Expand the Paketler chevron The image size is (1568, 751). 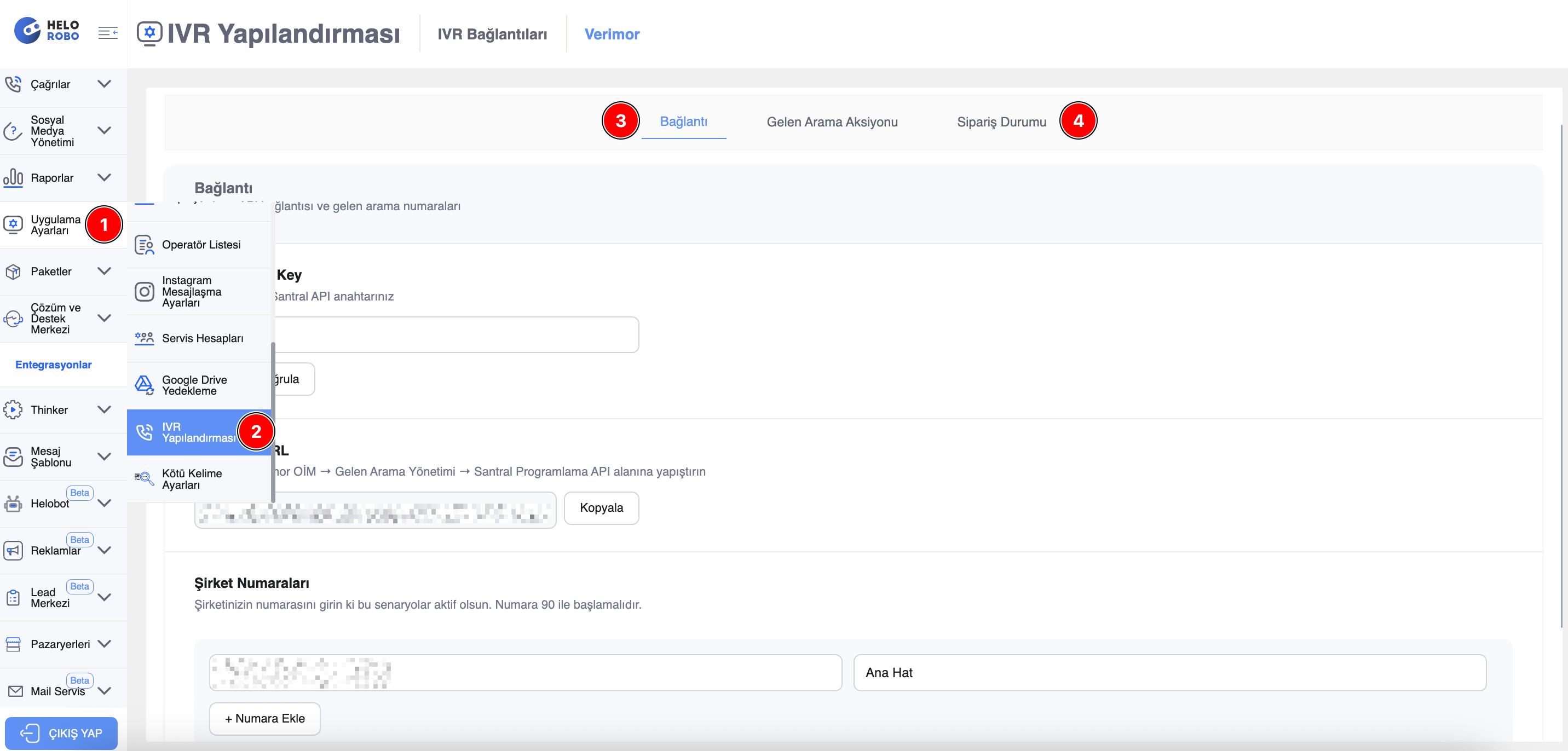pos(105,271)
